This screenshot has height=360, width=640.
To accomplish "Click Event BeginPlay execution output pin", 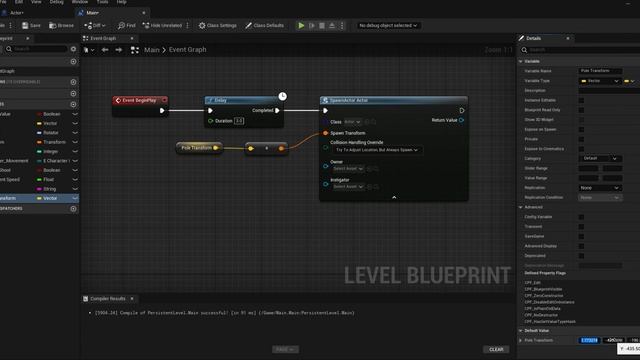I will (162, 111).
